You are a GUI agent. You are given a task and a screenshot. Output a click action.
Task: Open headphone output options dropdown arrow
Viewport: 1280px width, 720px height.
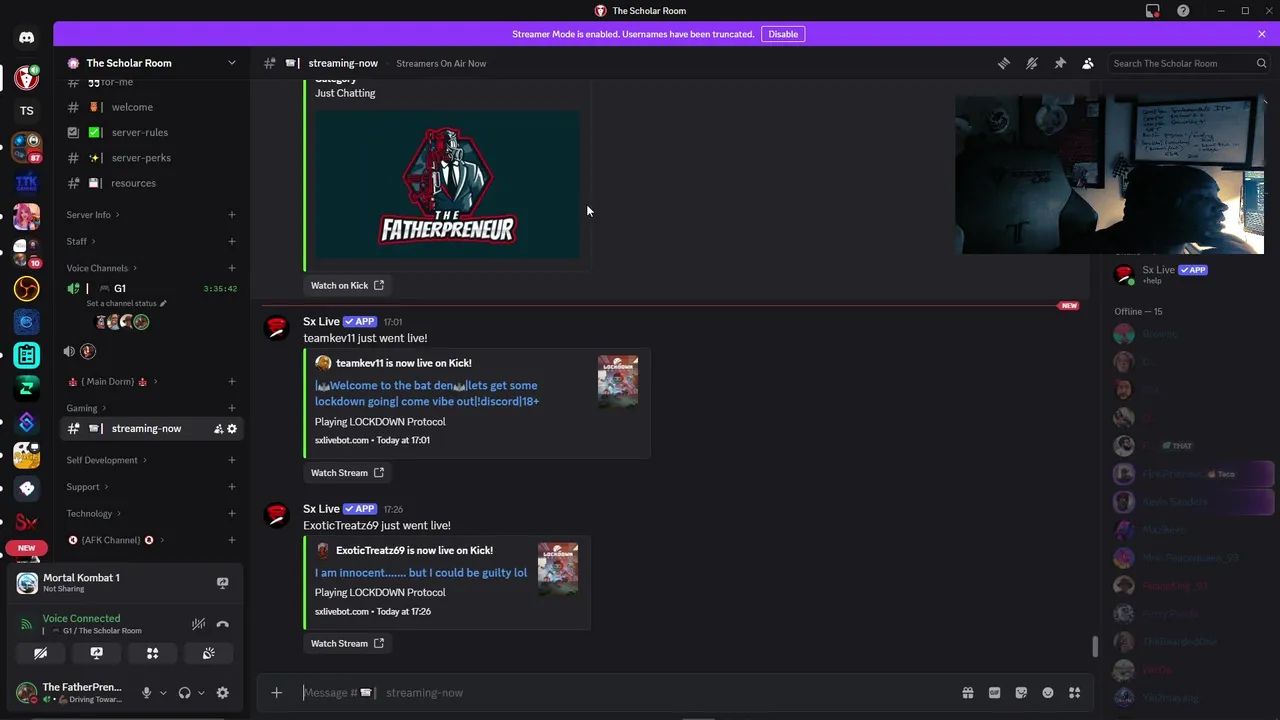coord(201,693)
